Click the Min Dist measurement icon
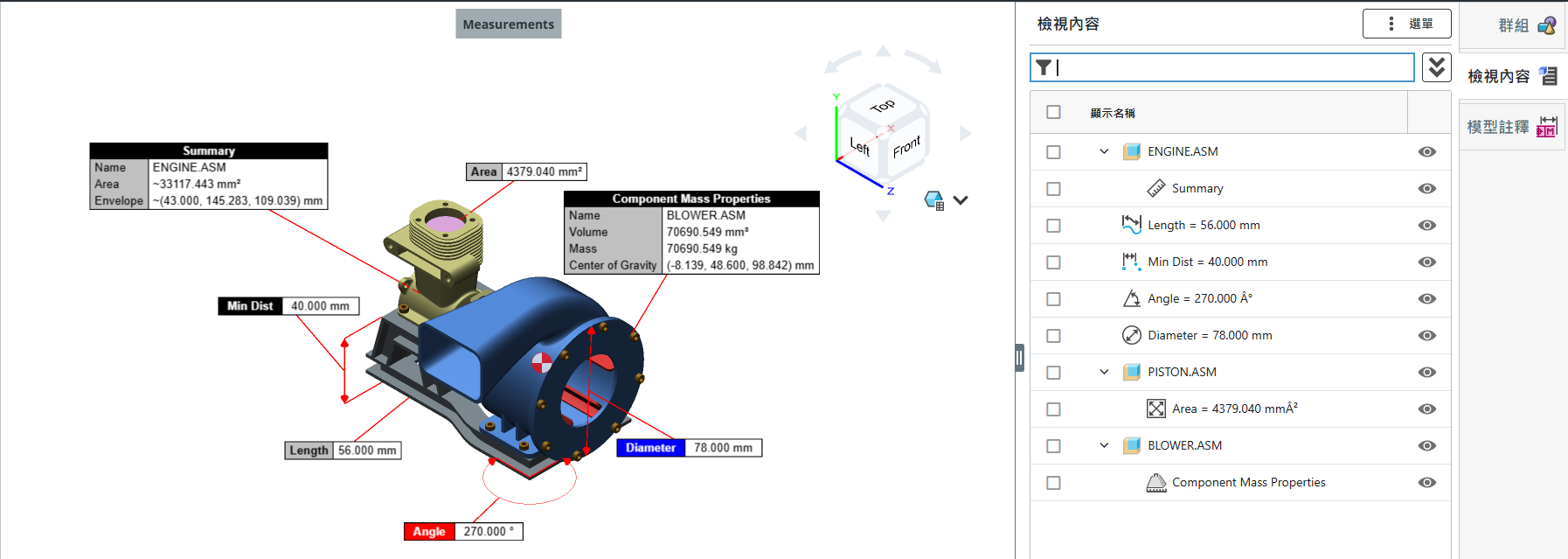 pyautogui.click(x=1131, y=262)
